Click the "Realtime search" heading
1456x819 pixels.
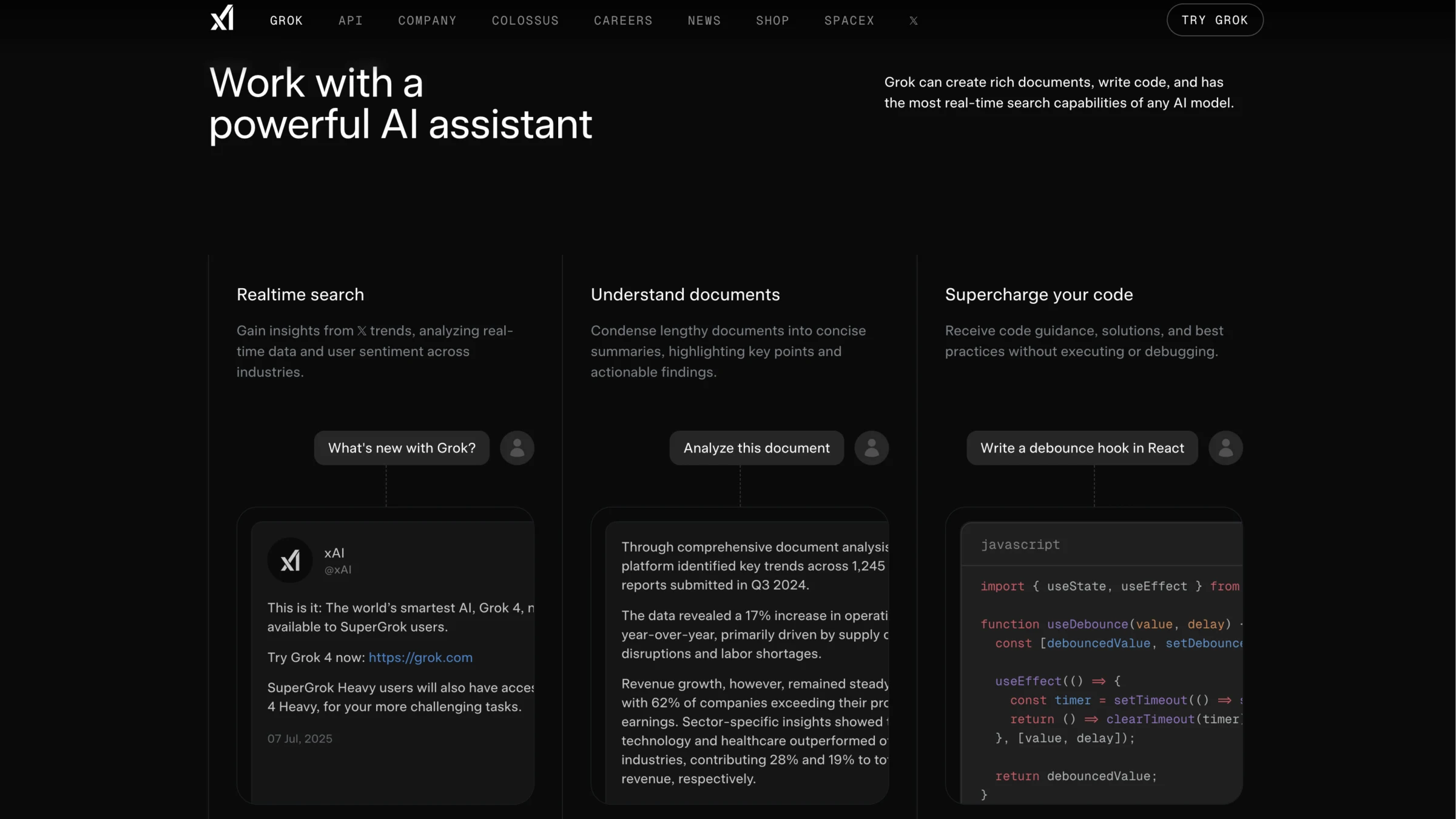click(x=300, y=295)
